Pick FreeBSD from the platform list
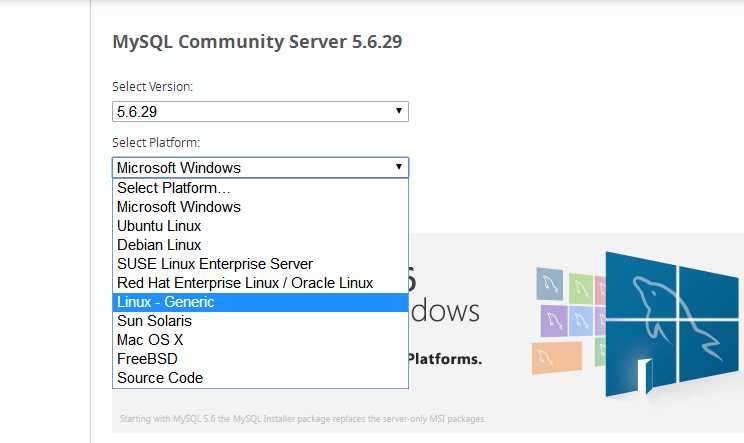The width and height of the screenshot is (744, 443). point(260,359)
